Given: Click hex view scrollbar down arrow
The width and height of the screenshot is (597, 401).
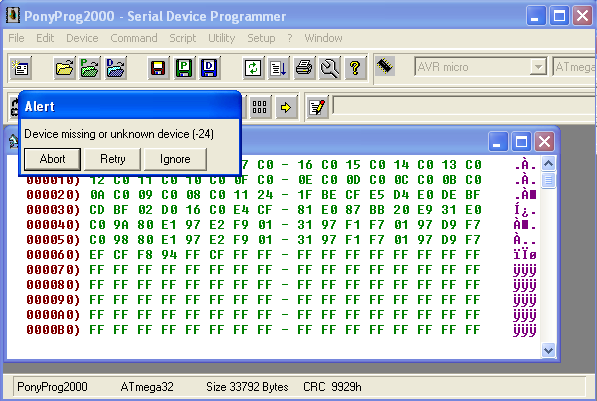Looking at the screenshot, I should coord(548,350).
